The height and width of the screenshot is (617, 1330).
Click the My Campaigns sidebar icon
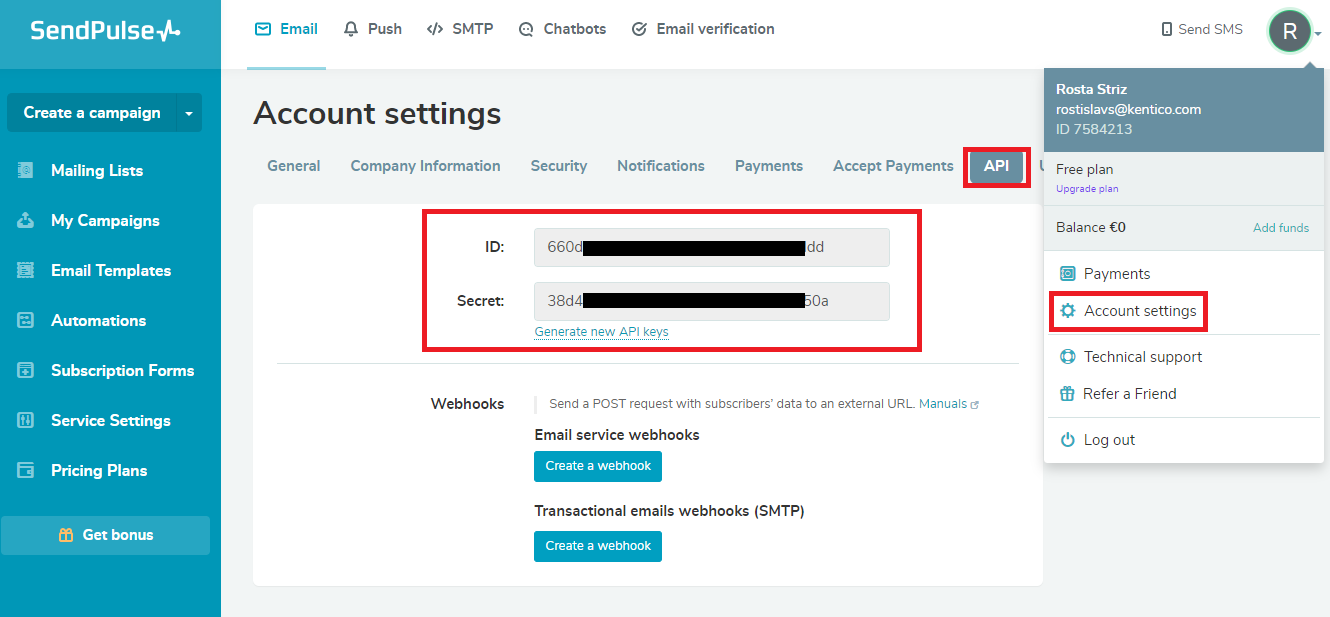(x=26, y=220)
